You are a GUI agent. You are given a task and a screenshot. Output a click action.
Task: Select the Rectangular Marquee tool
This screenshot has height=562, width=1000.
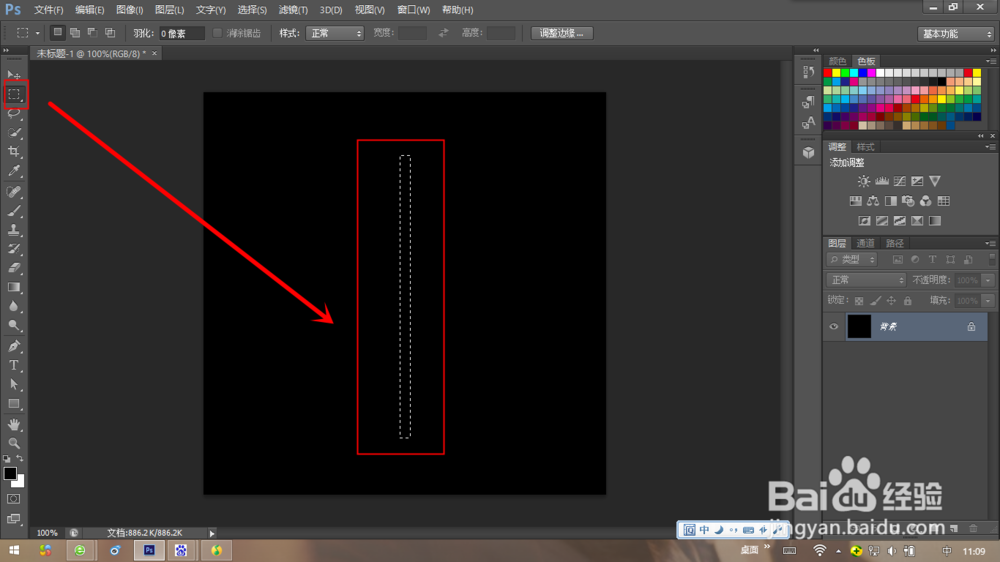[x=14, y=94]
